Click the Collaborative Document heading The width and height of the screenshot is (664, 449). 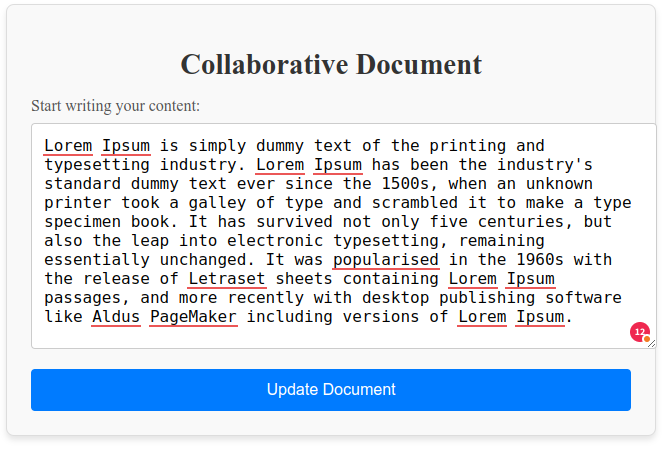pos(331,65)
